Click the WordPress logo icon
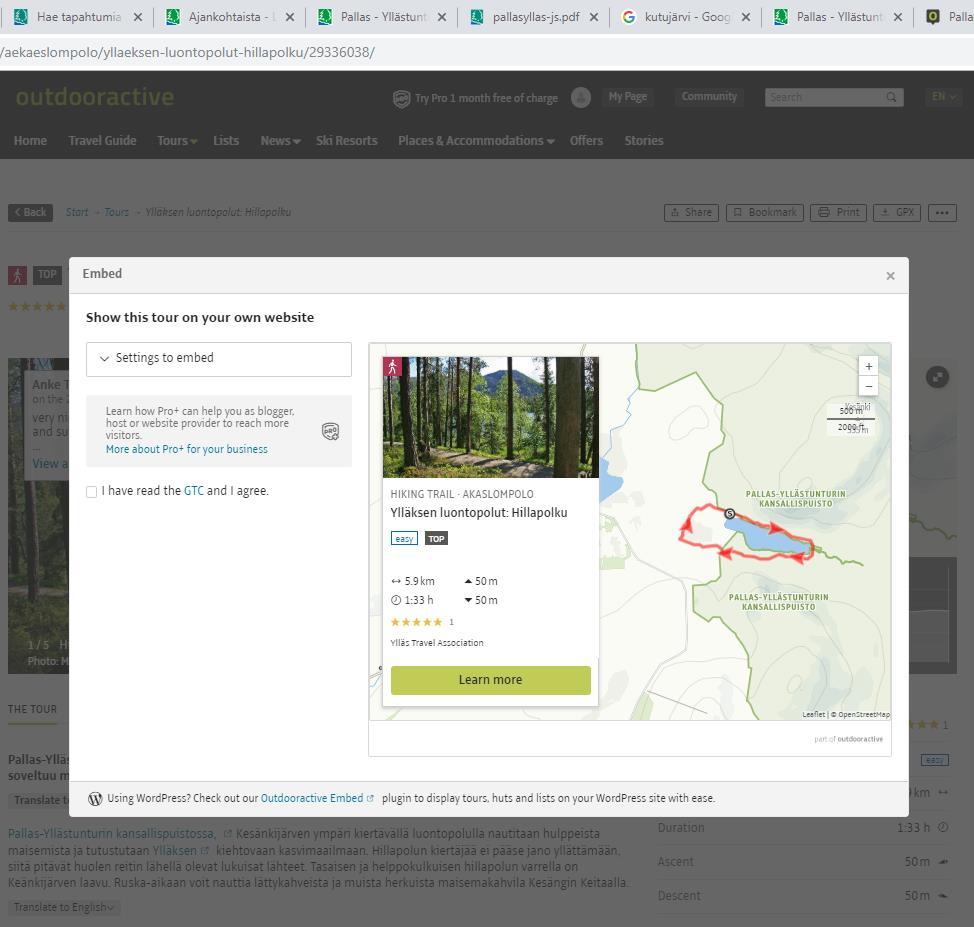 pos(95,798)
